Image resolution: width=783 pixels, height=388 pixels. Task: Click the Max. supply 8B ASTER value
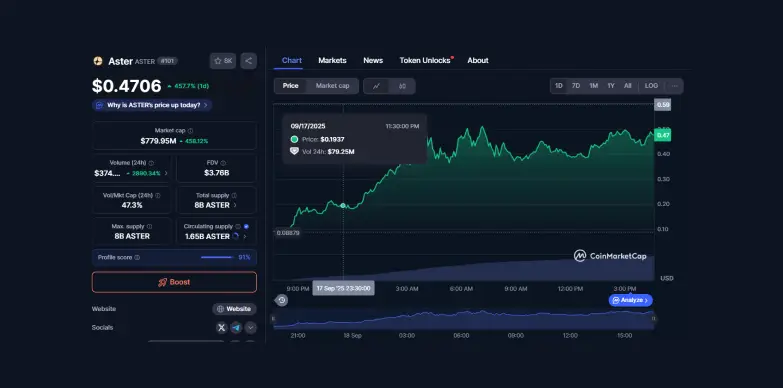point(132,236)
